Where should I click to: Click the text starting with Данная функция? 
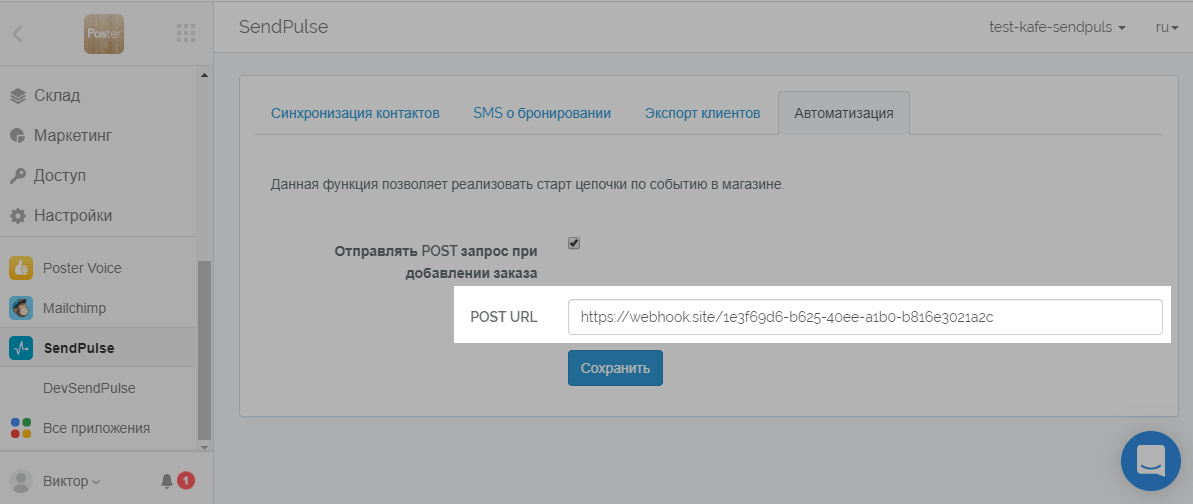pos(527,185)
